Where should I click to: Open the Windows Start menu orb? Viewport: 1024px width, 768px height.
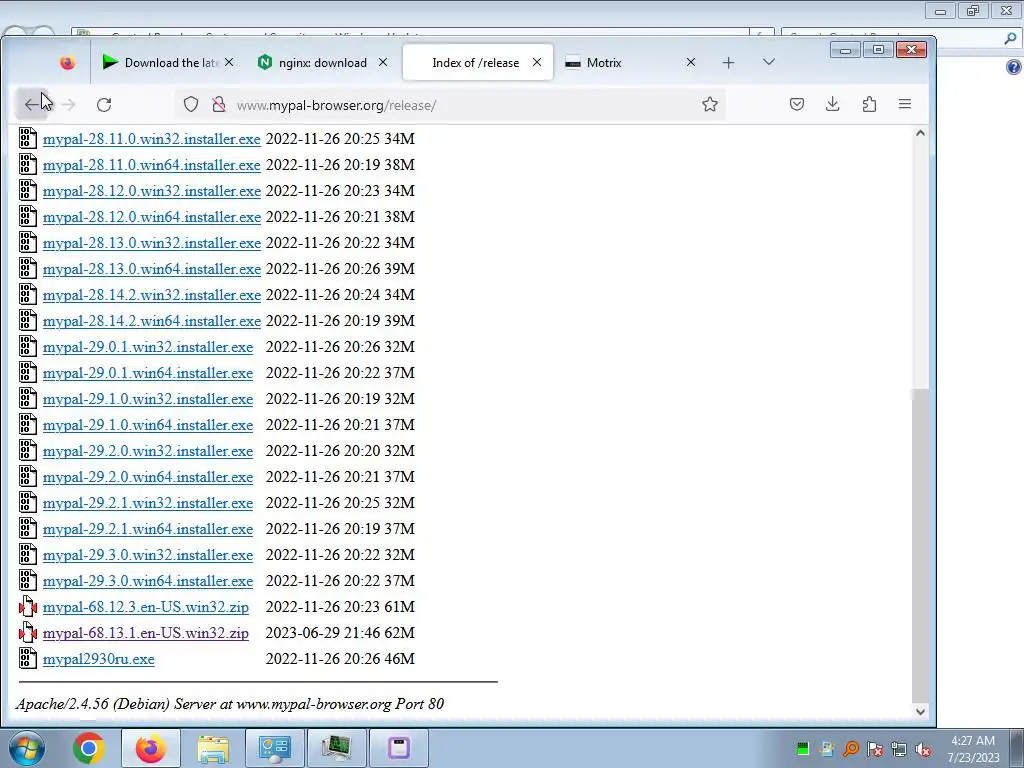(x=27, y=748)
